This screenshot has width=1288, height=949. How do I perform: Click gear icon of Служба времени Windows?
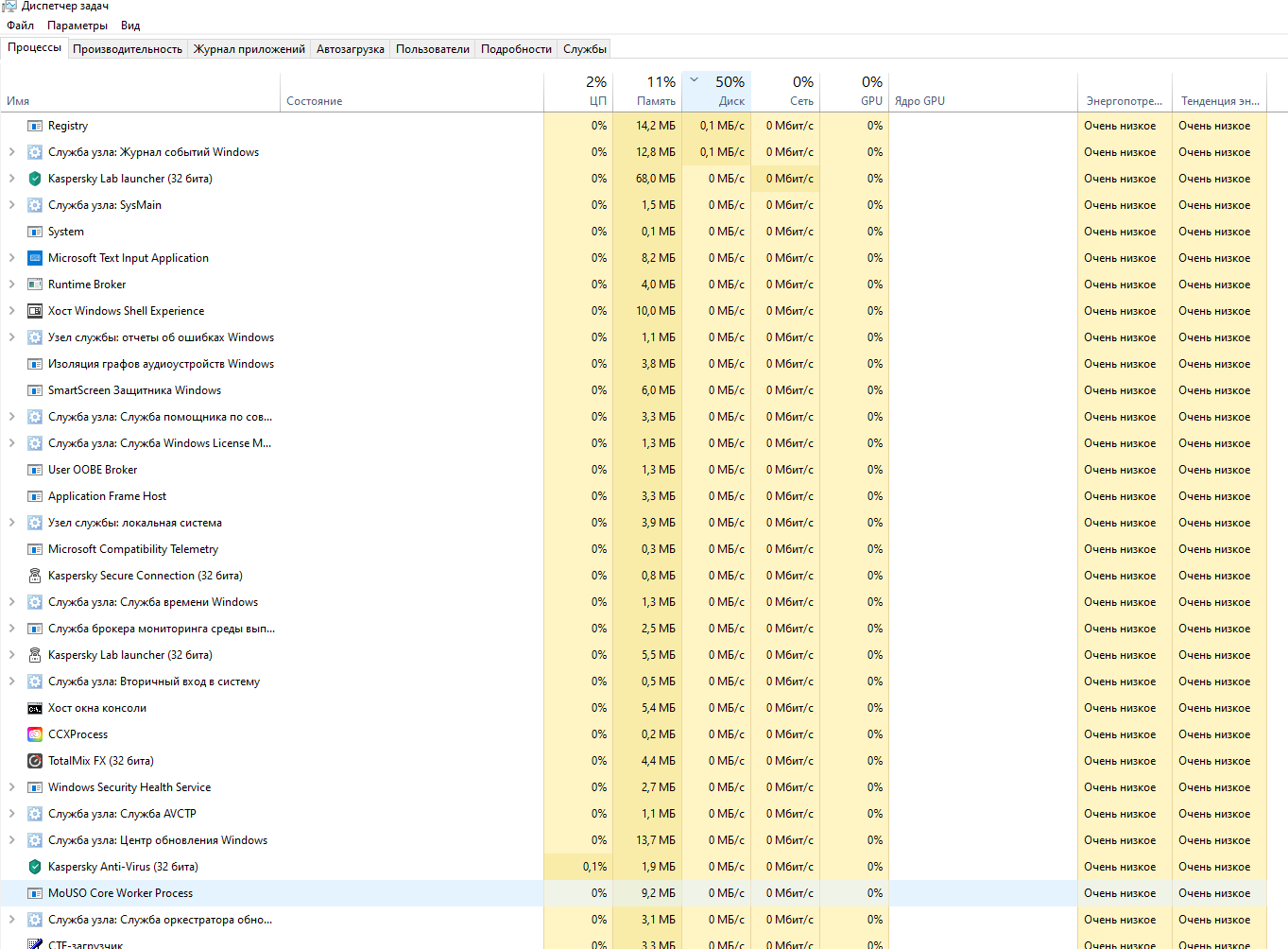[35, 602]
